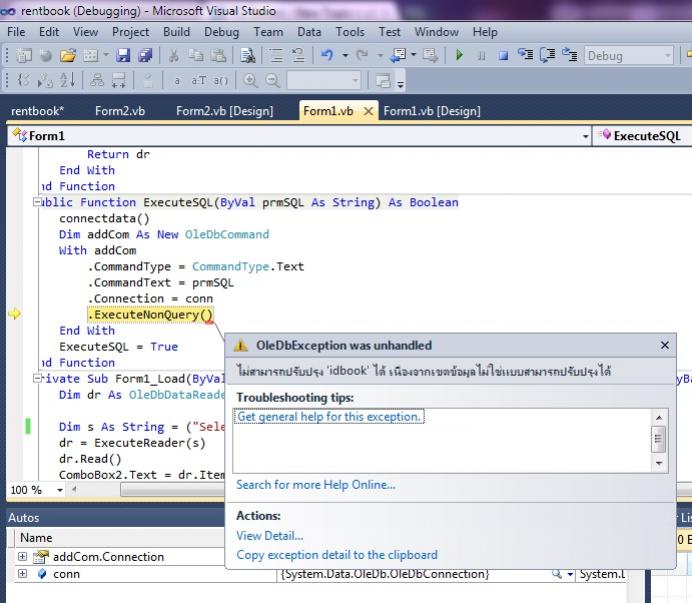Close the OleDbException popup
692x603 pixels.
point(665,345)
